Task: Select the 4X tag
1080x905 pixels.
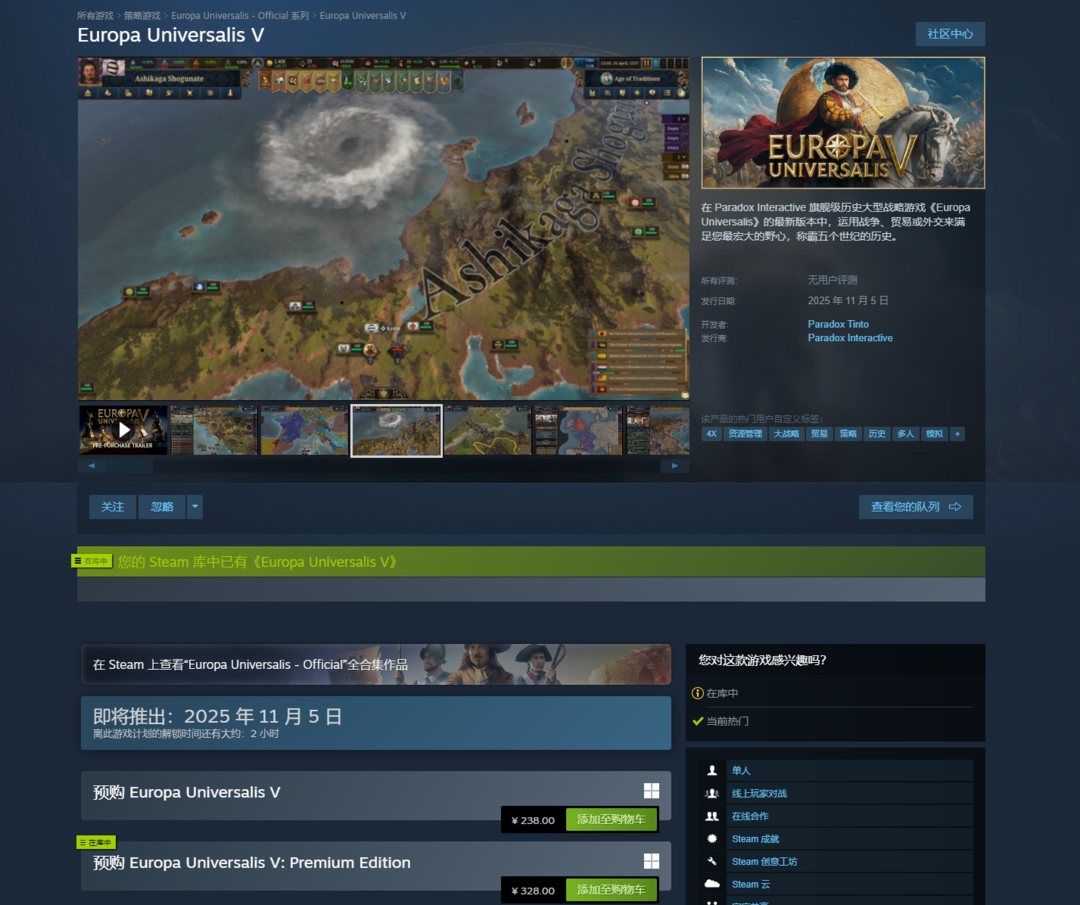Action: (x=712, y=434)
